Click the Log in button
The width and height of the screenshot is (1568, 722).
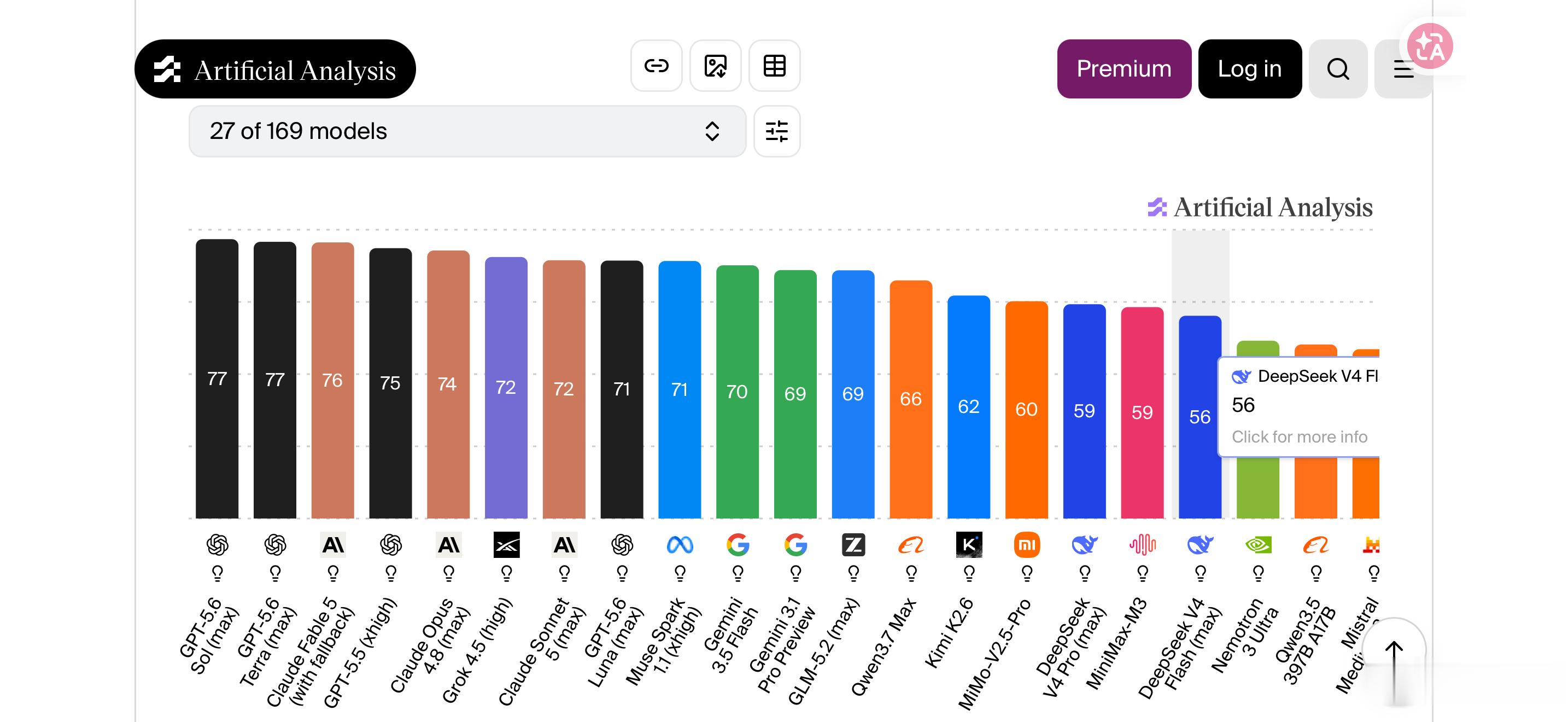[x=1250, y=69]
